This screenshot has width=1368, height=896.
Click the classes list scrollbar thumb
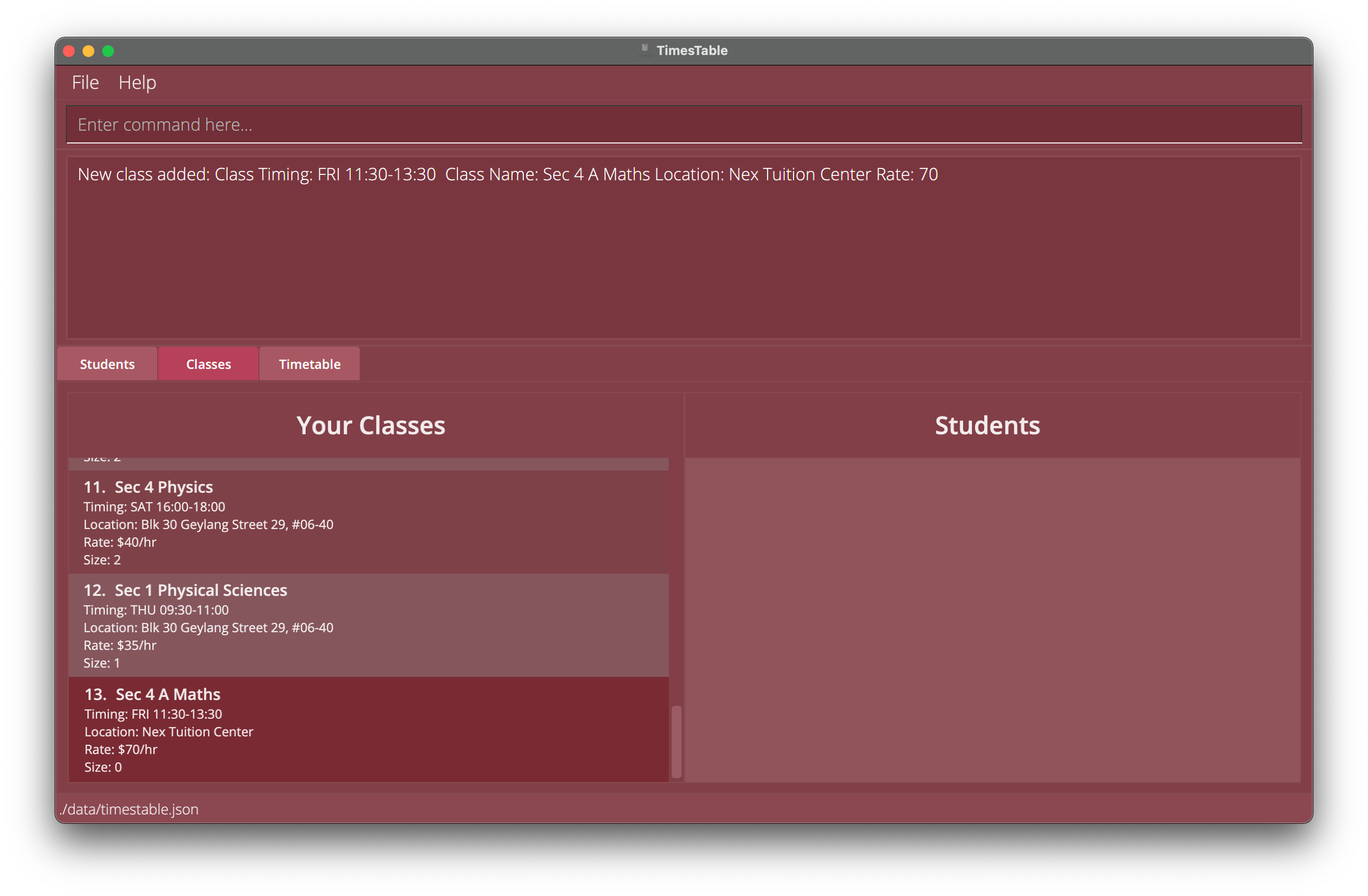(x=676, y=741)
